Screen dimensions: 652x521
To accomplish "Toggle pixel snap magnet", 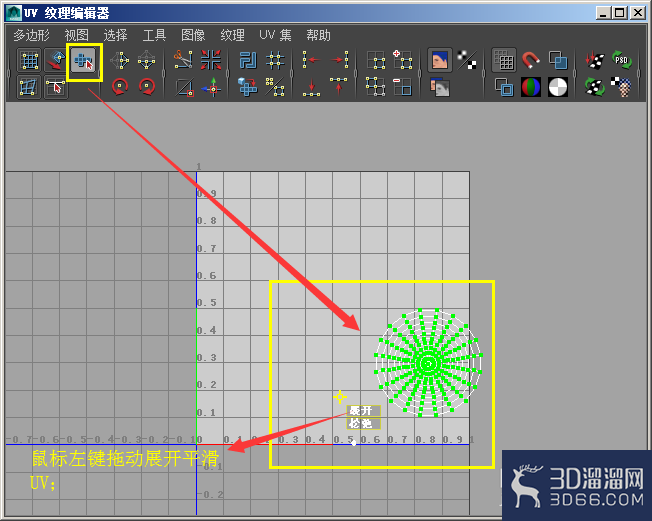I will (531, 60).
